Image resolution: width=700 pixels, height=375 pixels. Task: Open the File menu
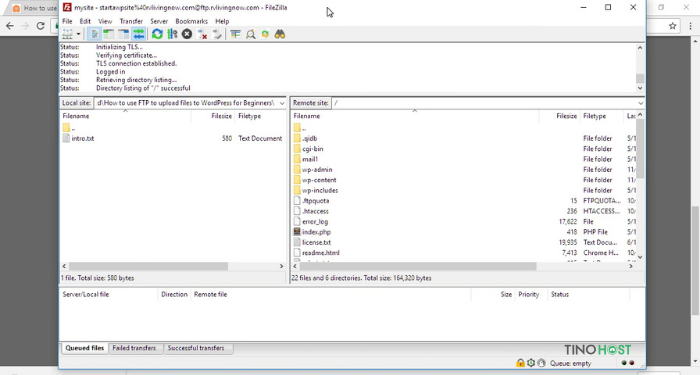coord(67,21)
